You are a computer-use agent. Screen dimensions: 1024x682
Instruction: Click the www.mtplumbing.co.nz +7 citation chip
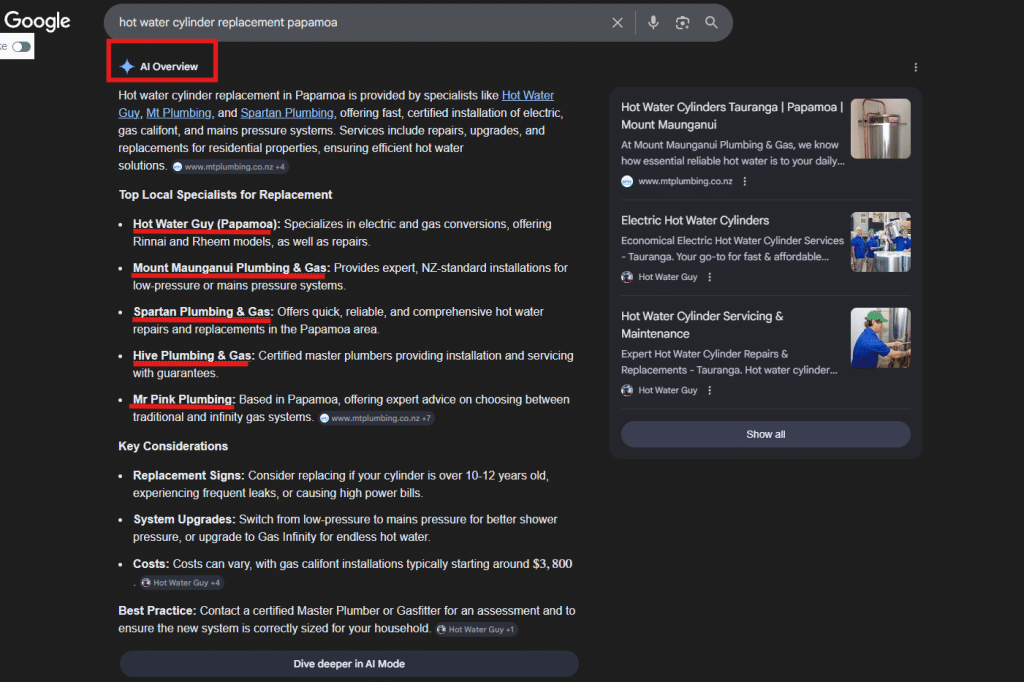[376, 418]
